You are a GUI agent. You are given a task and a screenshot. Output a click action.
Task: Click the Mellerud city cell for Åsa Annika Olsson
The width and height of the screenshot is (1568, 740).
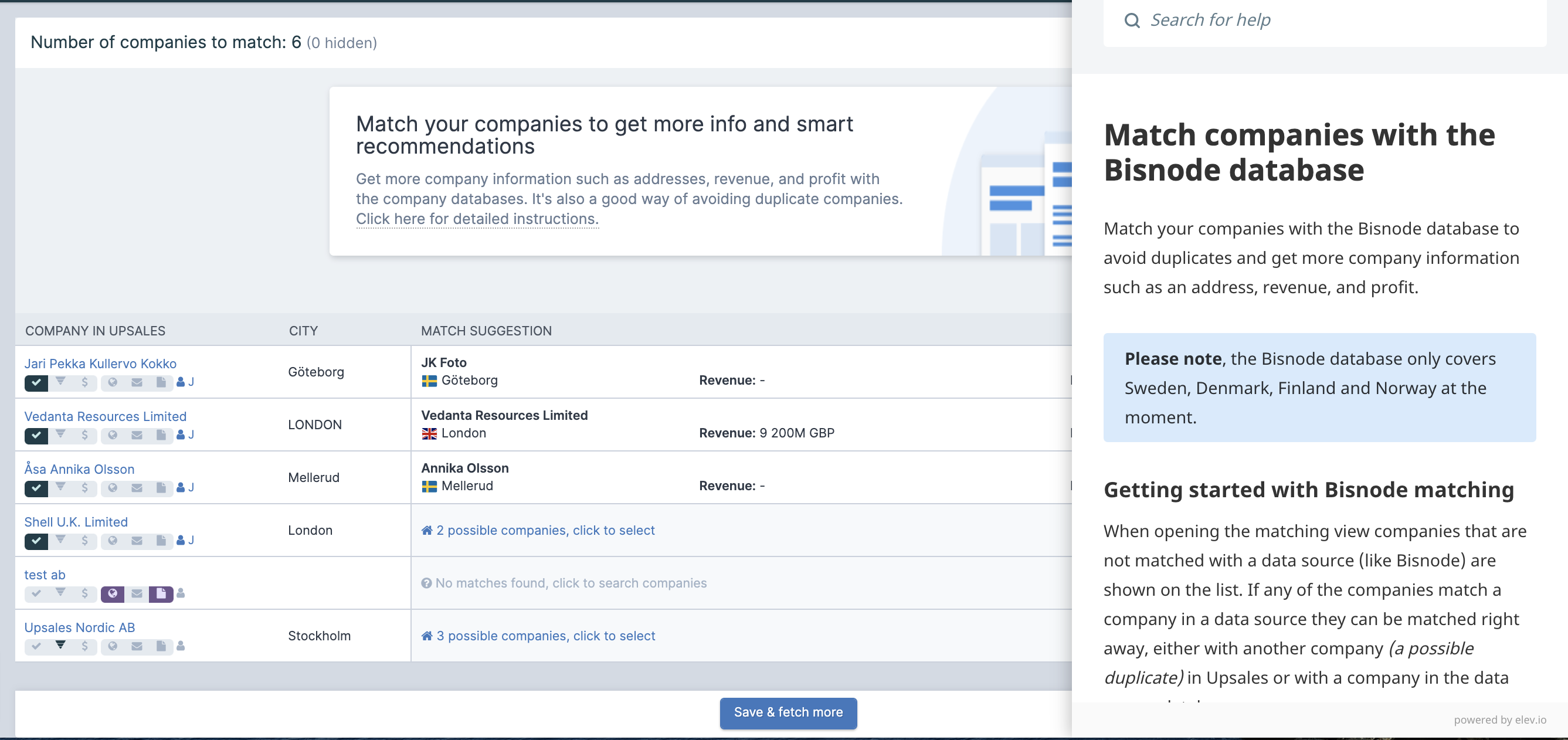[x=314, y=478]
